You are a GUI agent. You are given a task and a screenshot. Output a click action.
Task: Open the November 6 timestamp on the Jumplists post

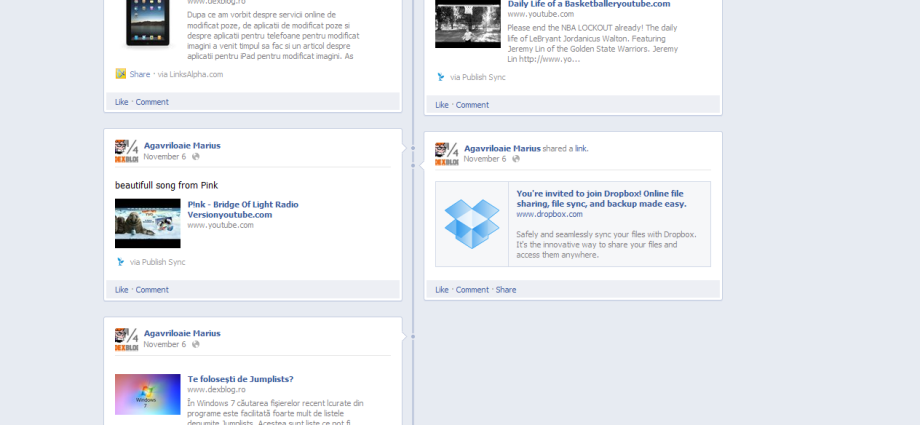[165, 345]
